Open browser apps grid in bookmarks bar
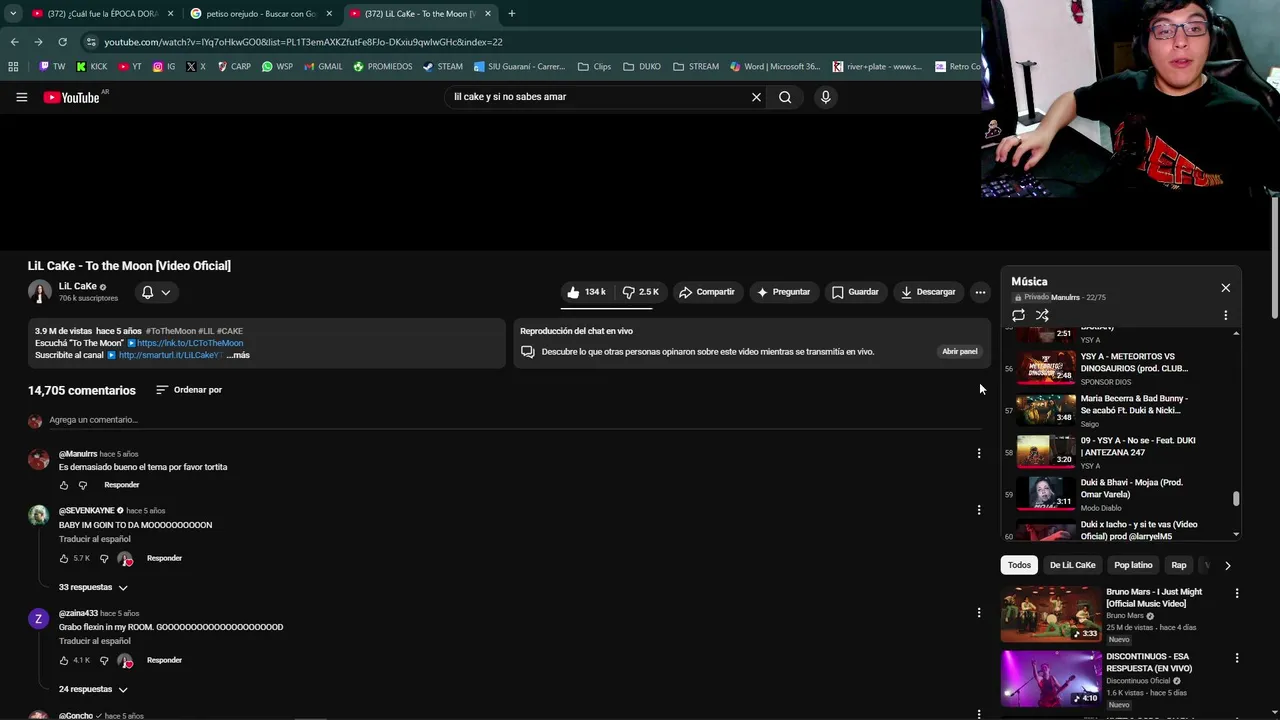Screen dimensions: 1280x720 coord(13,67)
